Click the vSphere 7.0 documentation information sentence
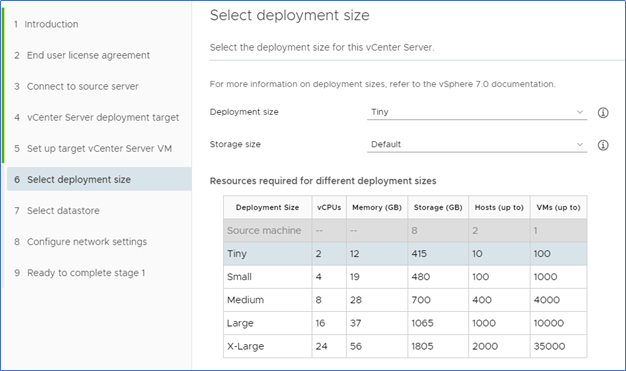This screenshot has width=626, height=371. pyautogui.click(x=382, y=84)
